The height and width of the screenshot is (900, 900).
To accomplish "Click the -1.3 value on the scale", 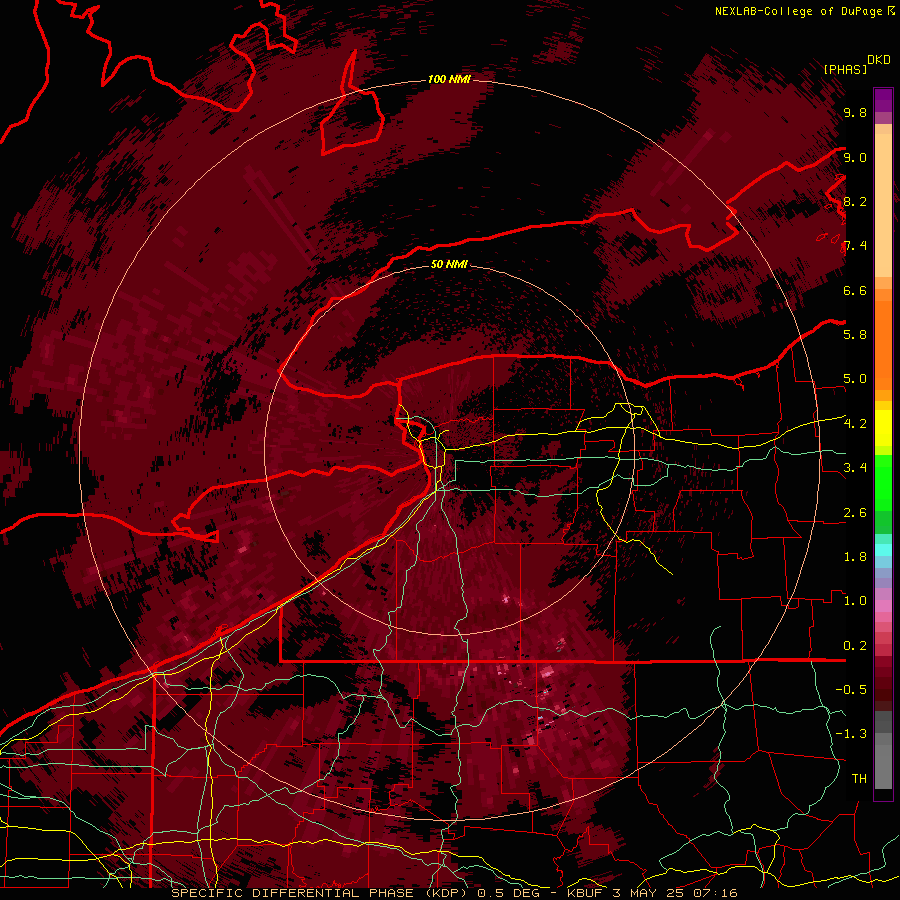I will [851, 735].
